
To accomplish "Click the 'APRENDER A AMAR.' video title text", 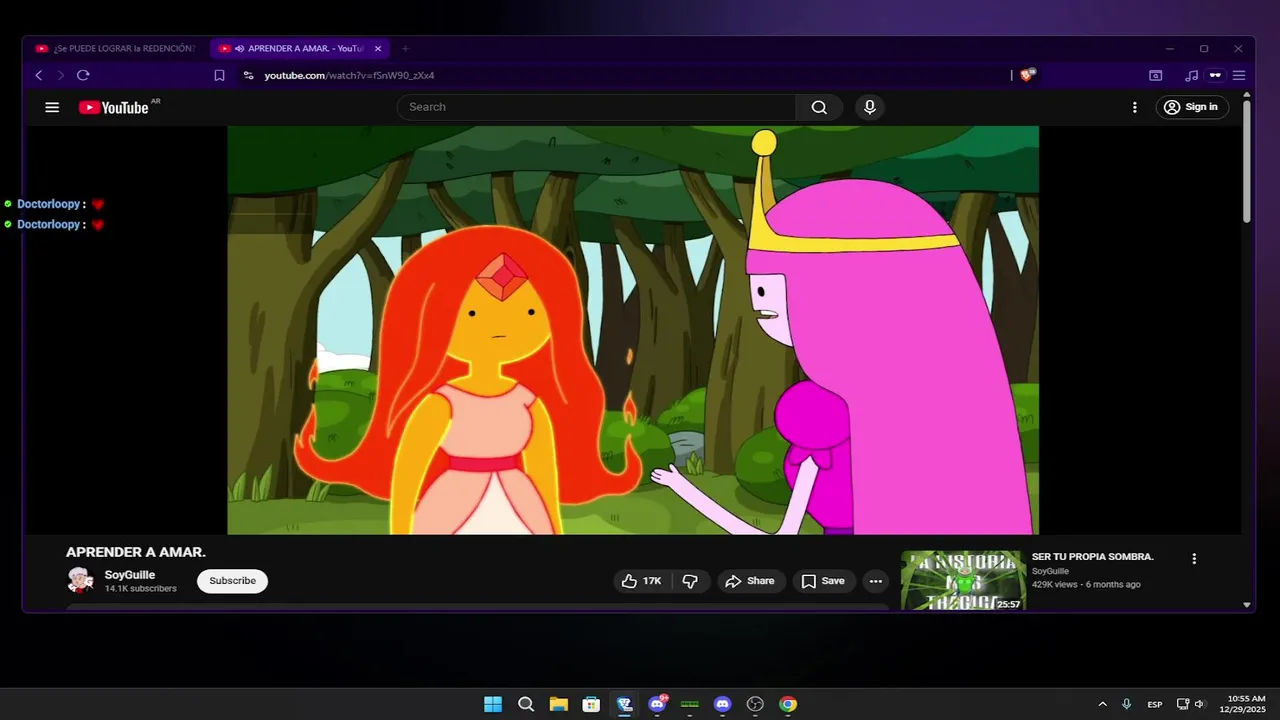I will click(x=136, y=552).
